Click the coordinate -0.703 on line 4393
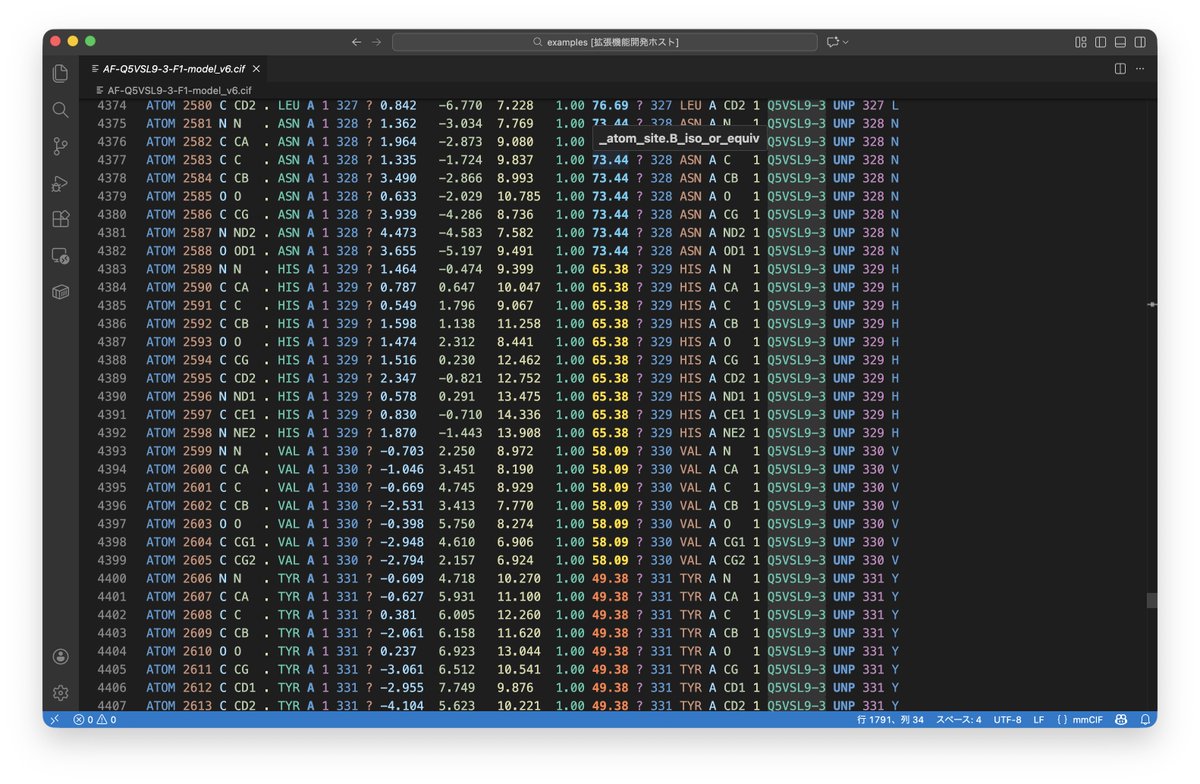 click(402, 451)
